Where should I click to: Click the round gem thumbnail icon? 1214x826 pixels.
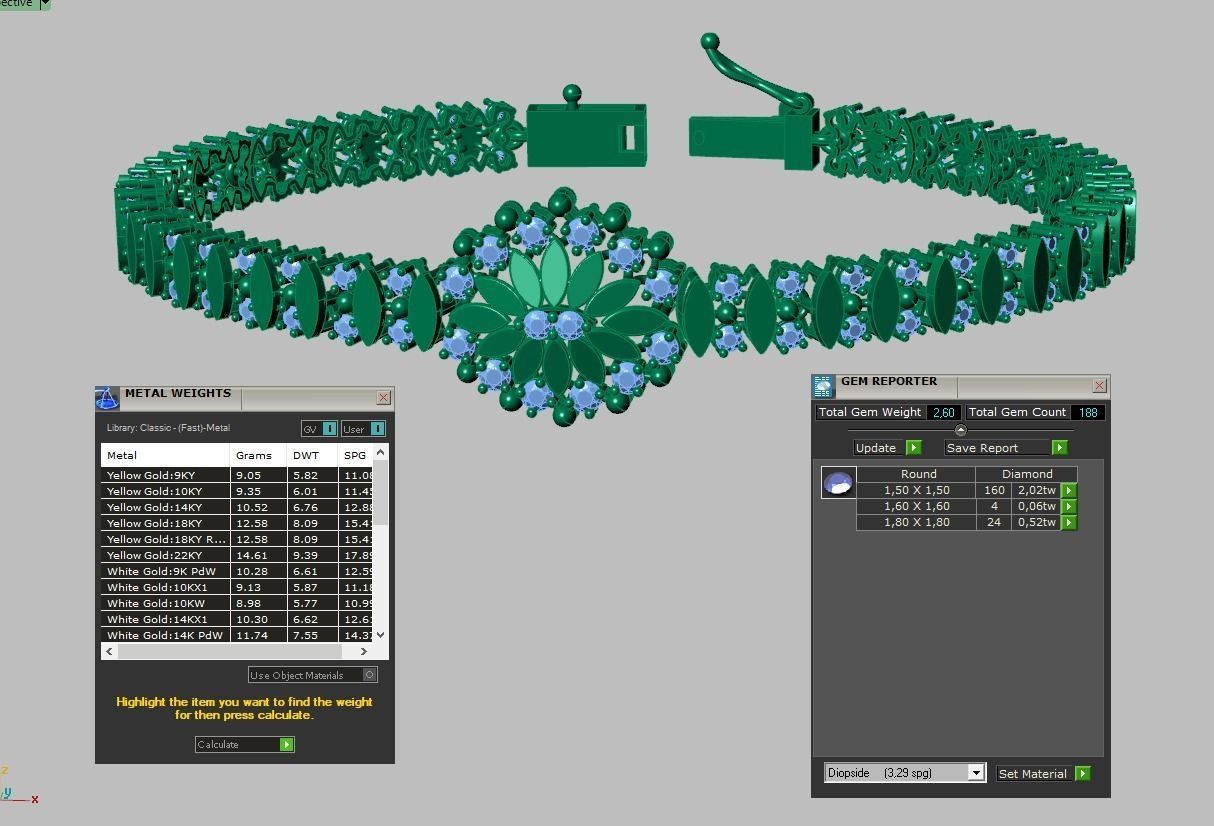tap(838, 483)
